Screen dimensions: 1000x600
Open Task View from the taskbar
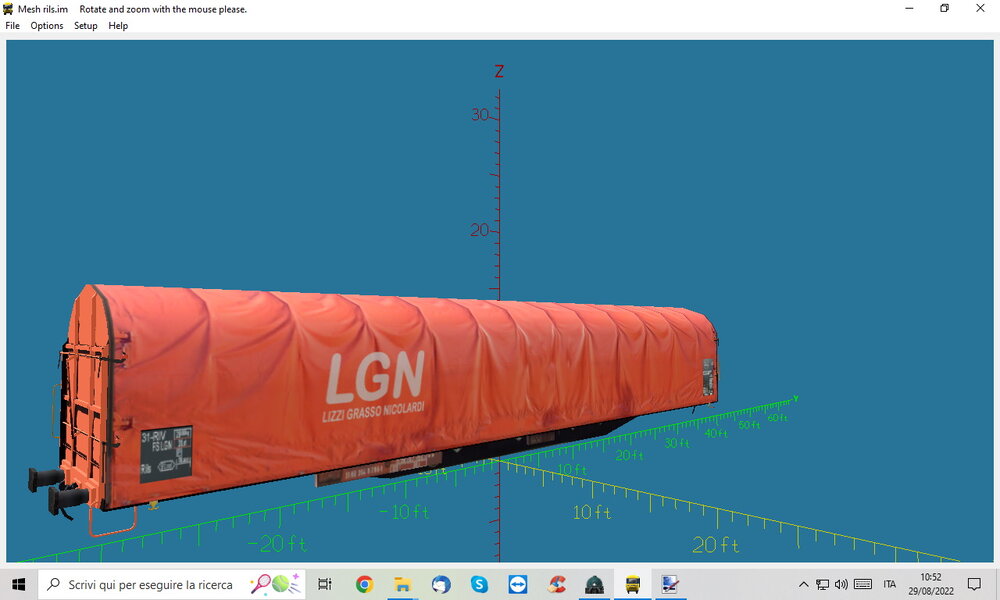[x=325, y=584]
